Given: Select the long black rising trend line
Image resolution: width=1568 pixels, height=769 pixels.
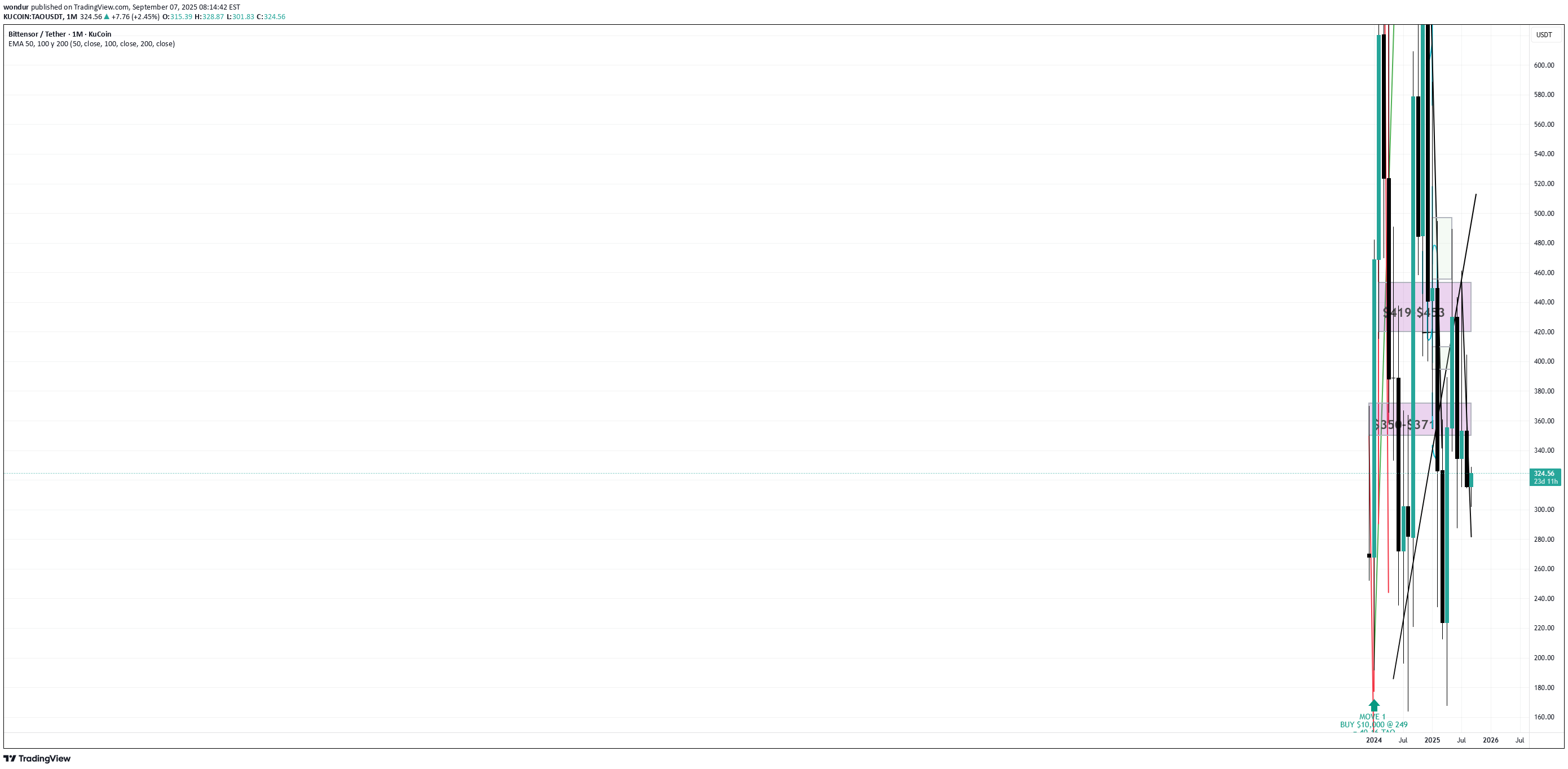Looking at the screenshot, I should tap(1434, 437).
